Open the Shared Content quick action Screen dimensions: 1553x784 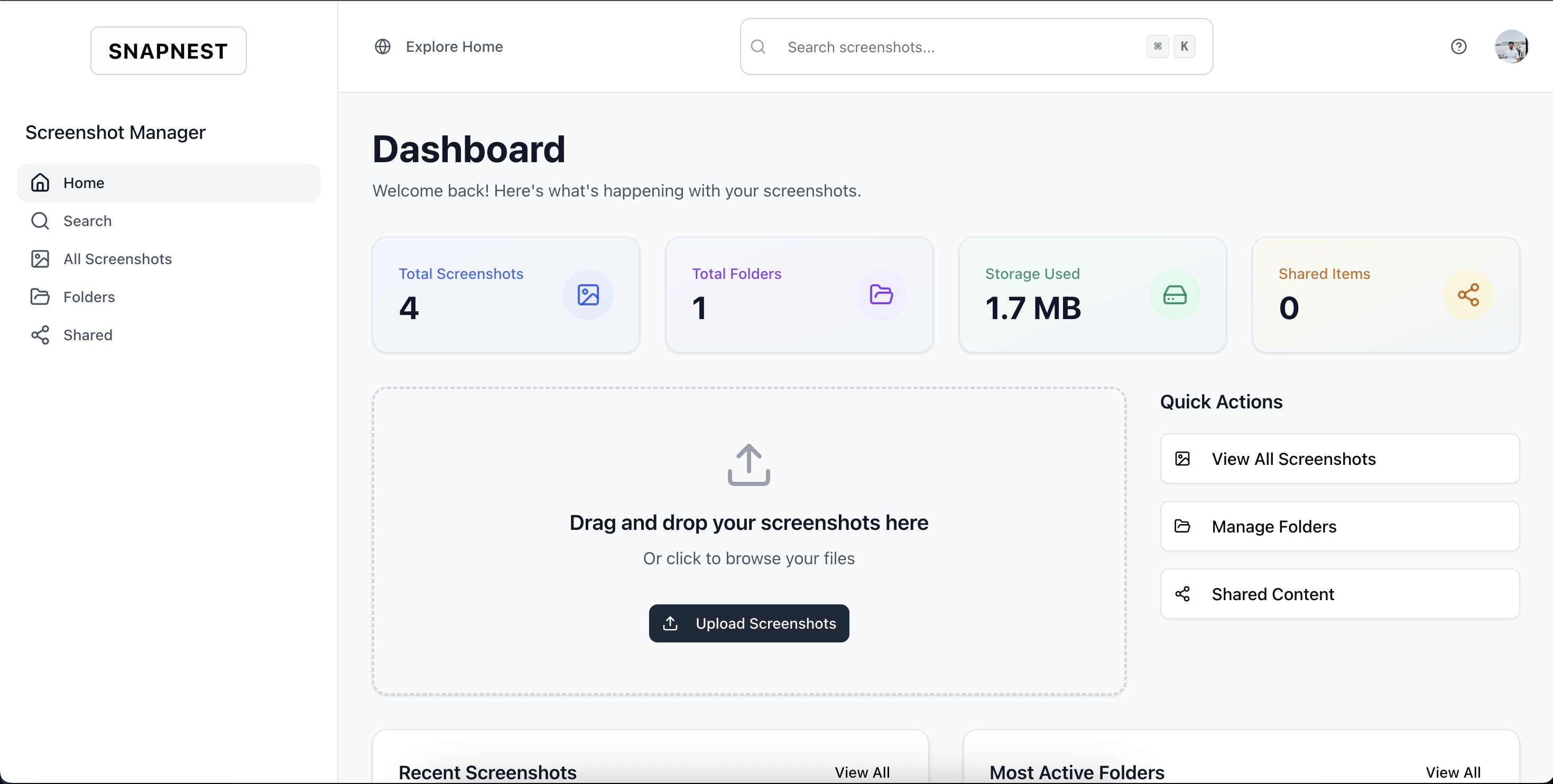1339,594
